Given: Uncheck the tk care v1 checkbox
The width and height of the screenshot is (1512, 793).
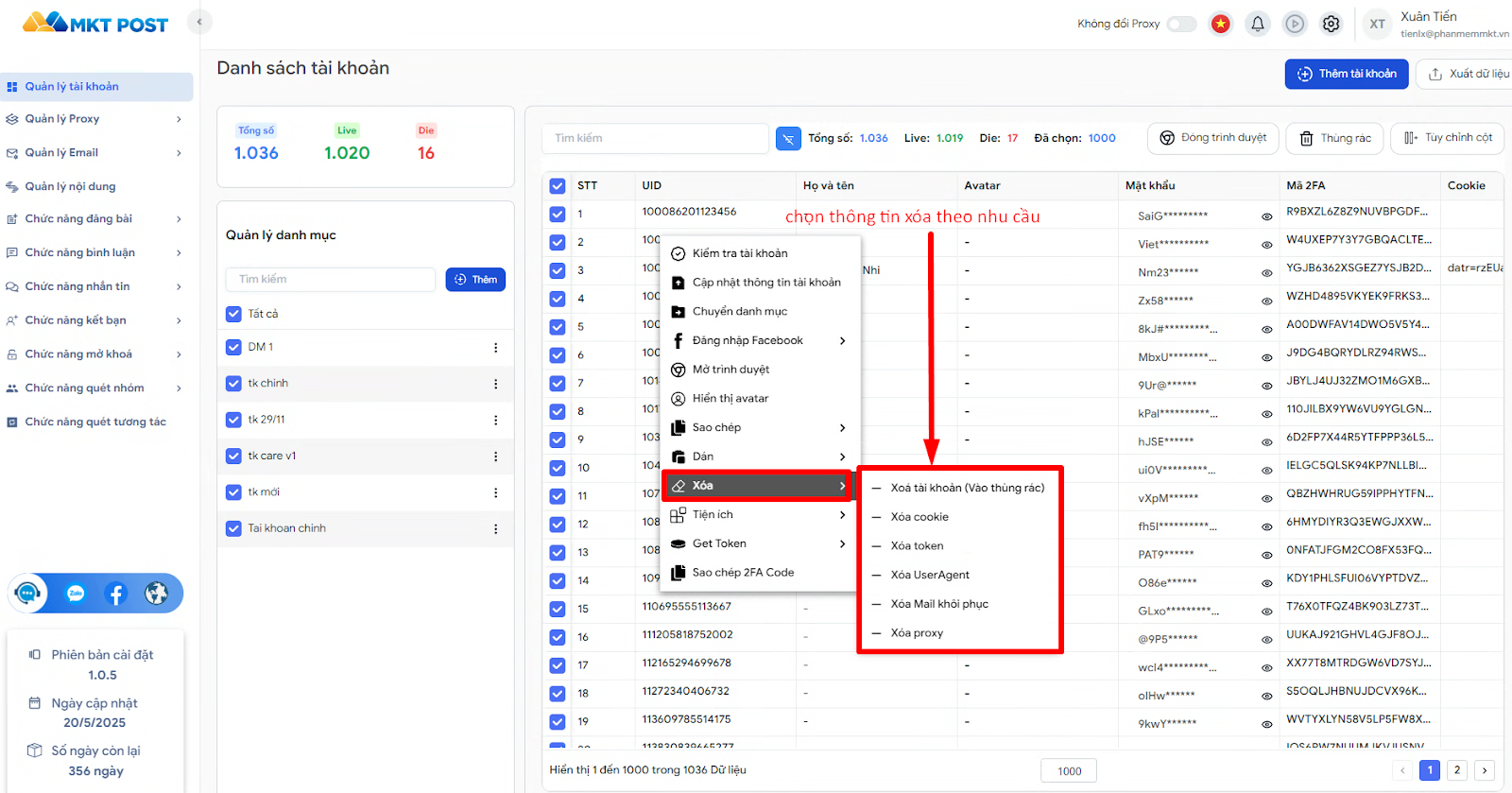Looking at the screenshot, I should click(233, 456).
